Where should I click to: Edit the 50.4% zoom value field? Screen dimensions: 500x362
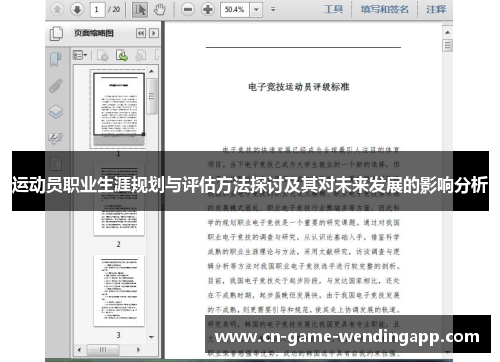point(235,9)
